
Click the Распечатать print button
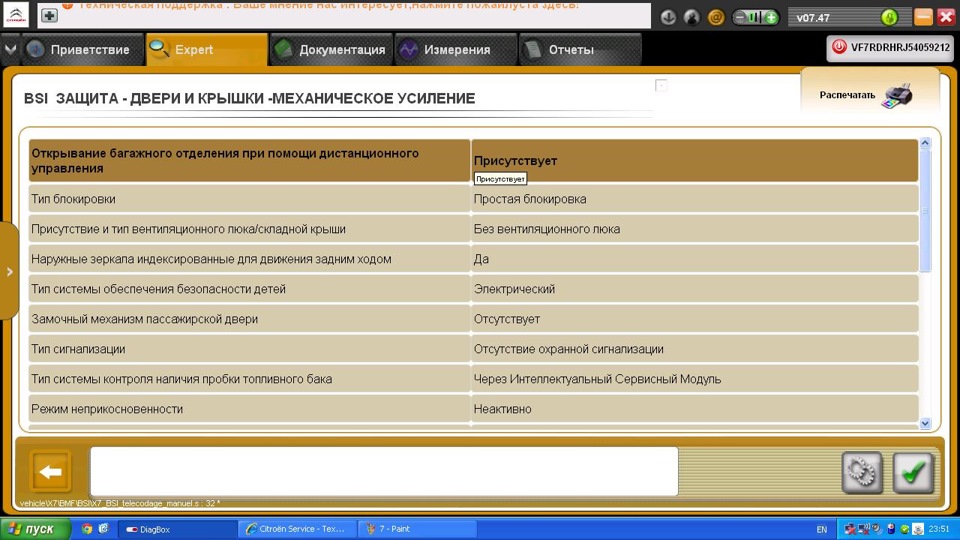click(869, 95)
